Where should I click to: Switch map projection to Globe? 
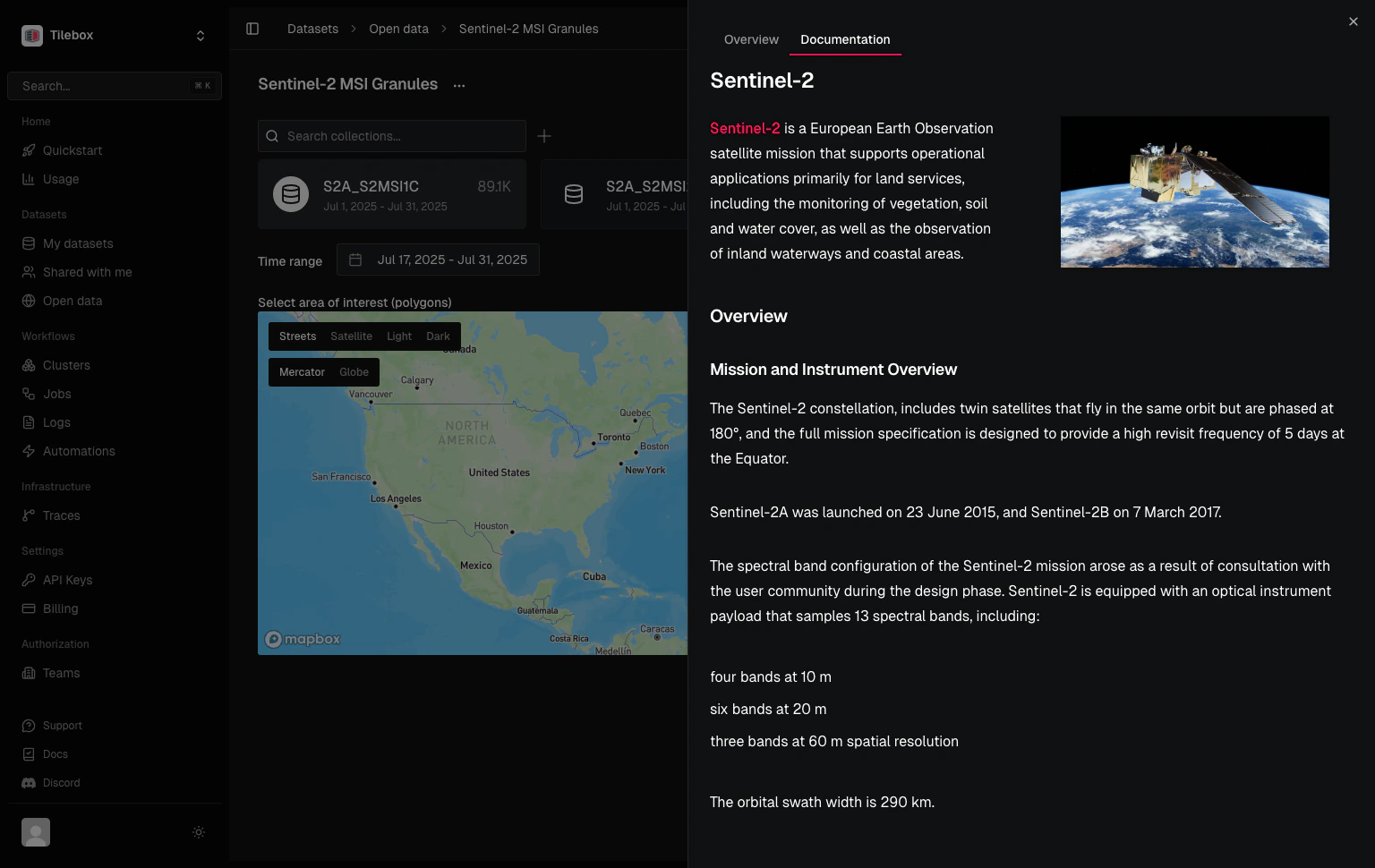354,372
